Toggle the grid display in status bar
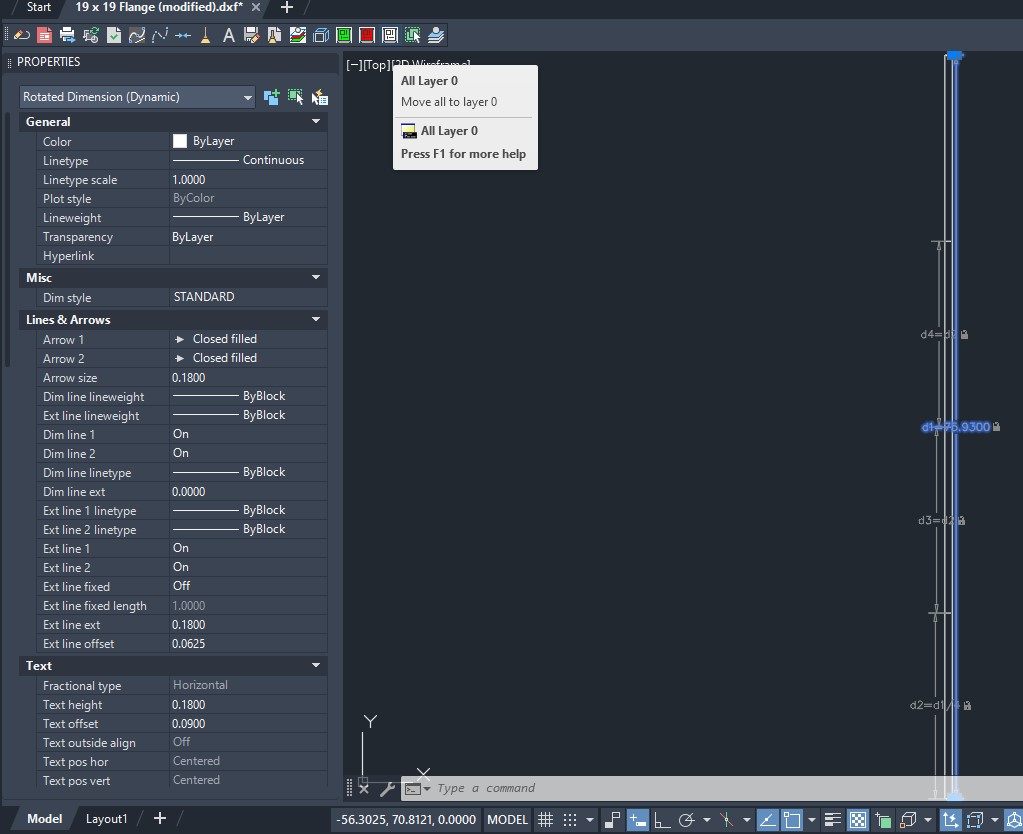This screenshot has height=834, width=1023. click(547, 819)
